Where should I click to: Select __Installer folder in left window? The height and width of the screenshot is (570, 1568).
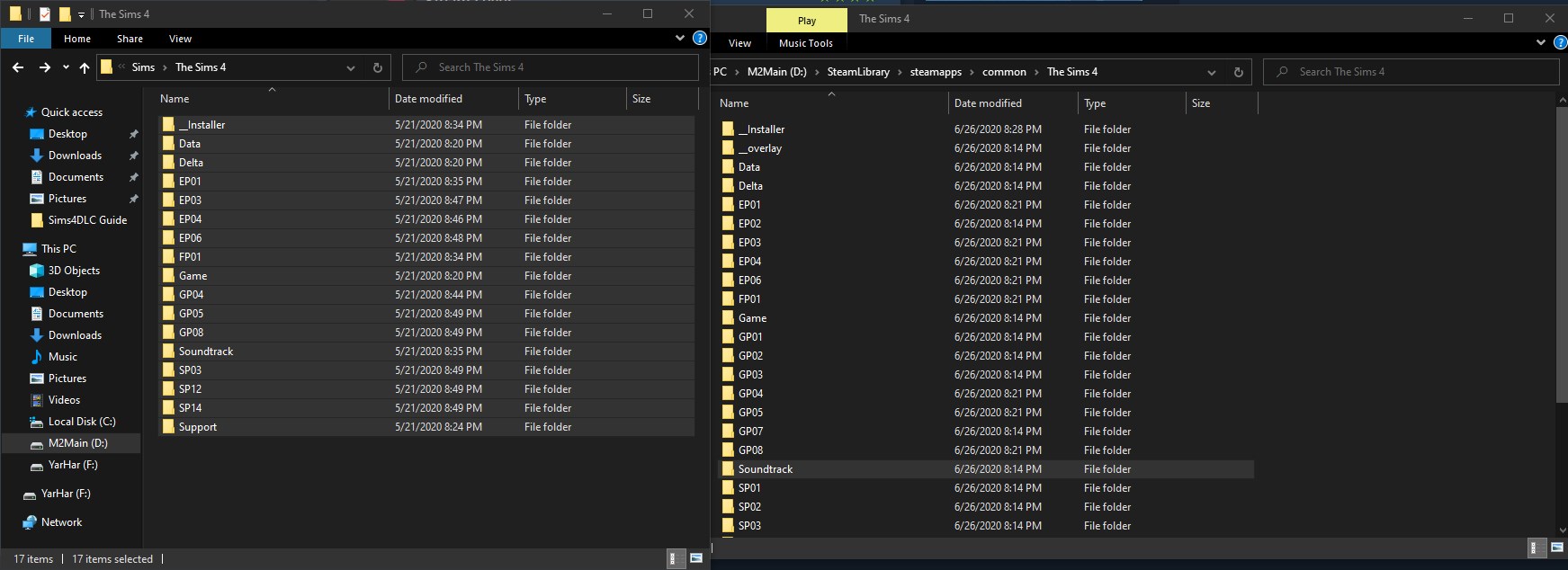427,125
